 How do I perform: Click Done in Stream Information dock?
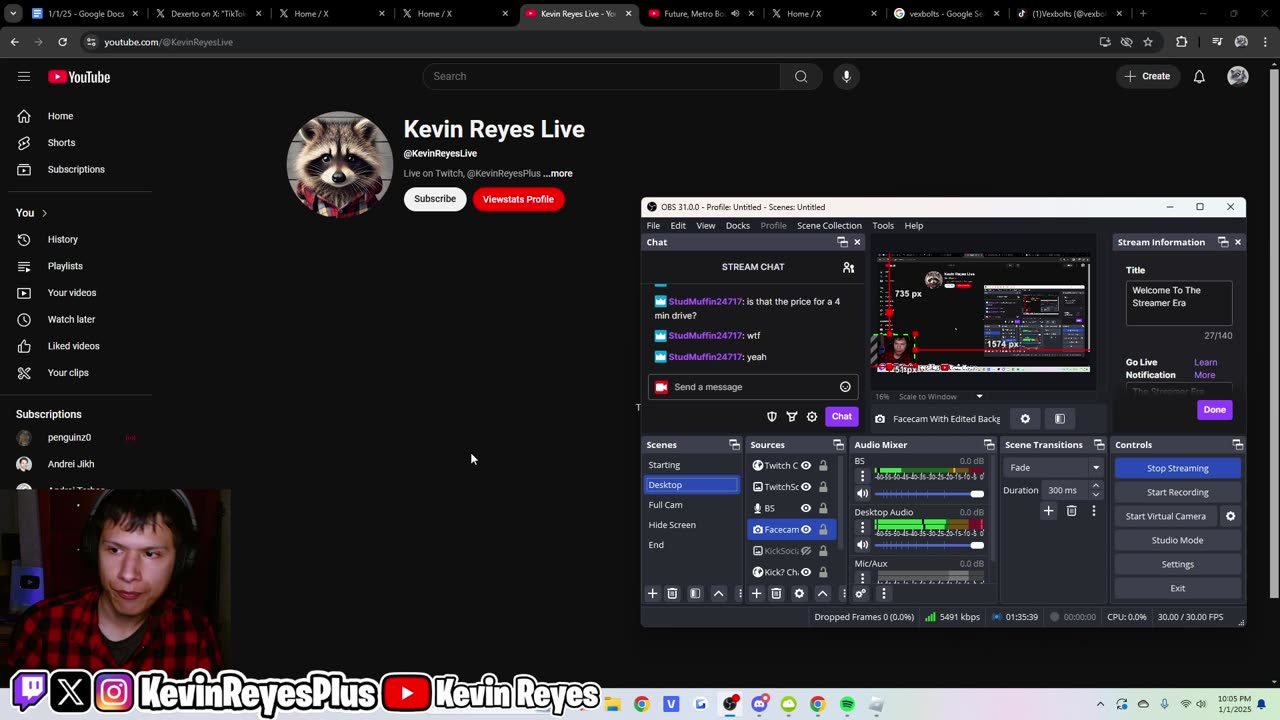(1214, 409)
